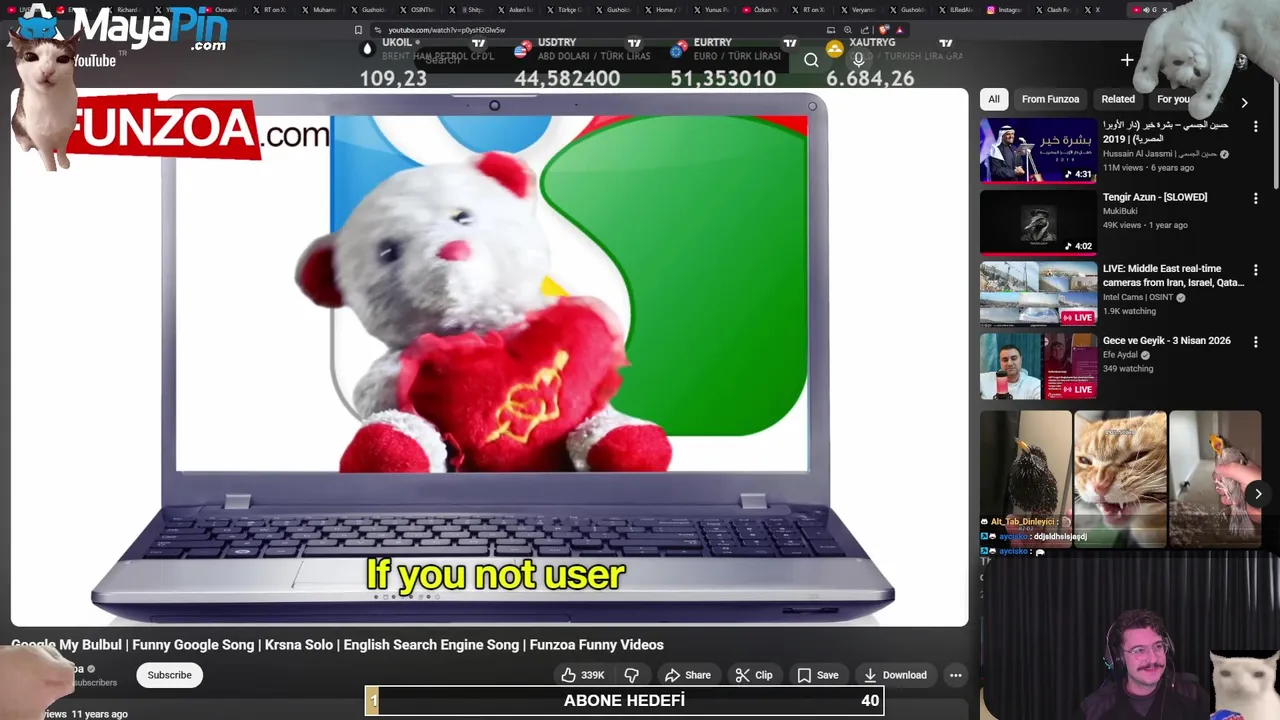Click the video player to pause playback
This screenshot has width=1280, height=720.
[490, 357]
